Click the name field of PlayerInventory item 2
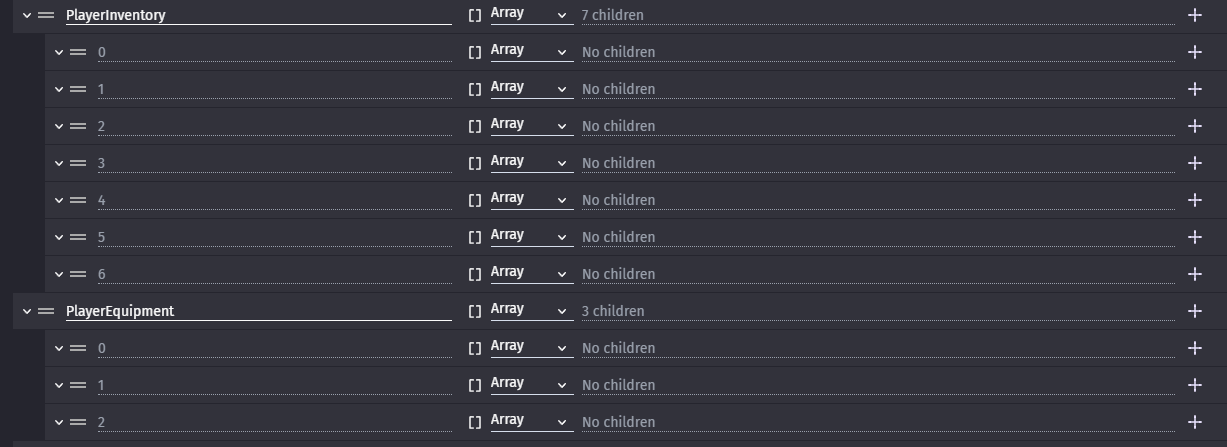 [x=274, y=126]
